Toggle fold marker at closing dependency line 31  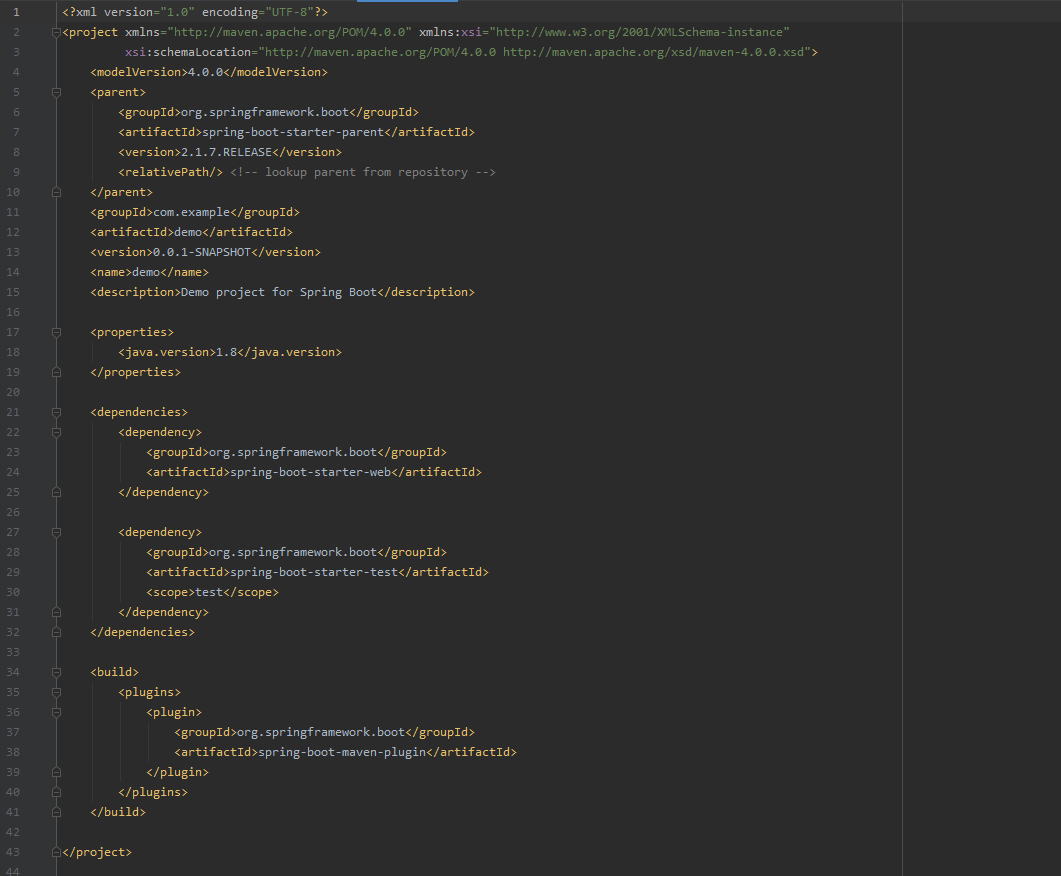click(57, 612)
